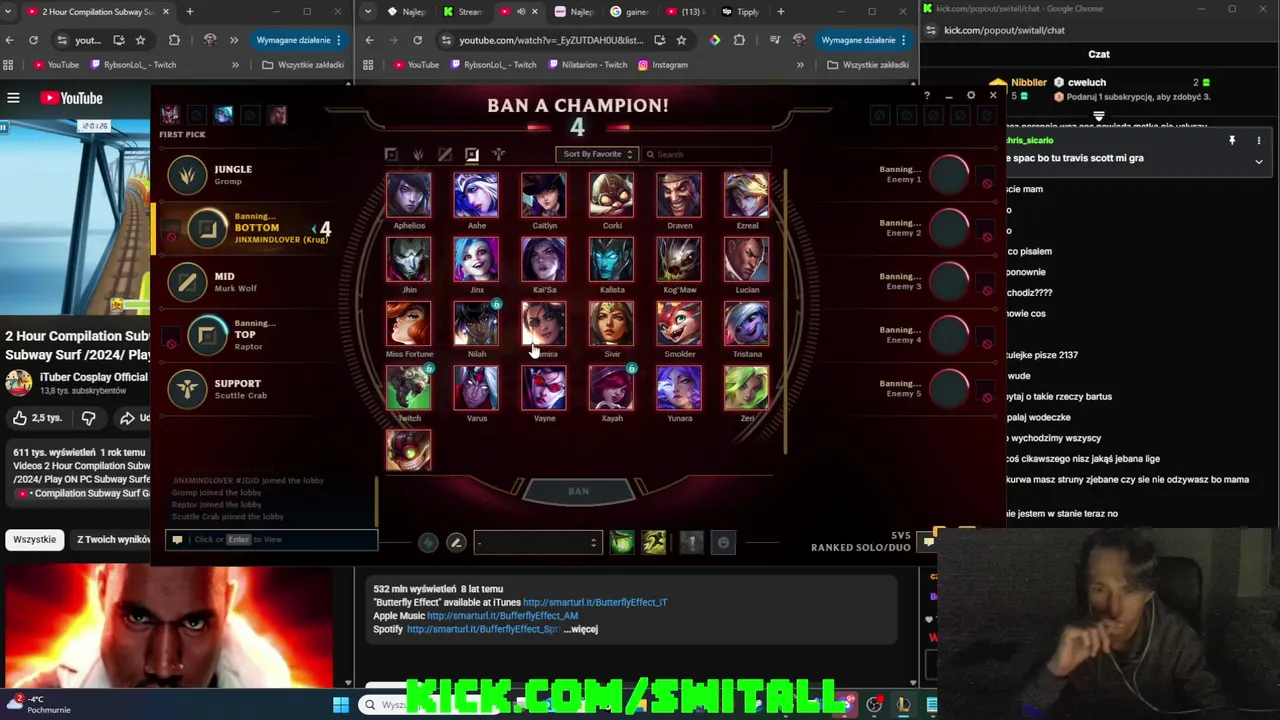The width and height of the screenshot is (1280, 720).
Task: Select Draven champion portrait
Action: (x=679, y=195)
